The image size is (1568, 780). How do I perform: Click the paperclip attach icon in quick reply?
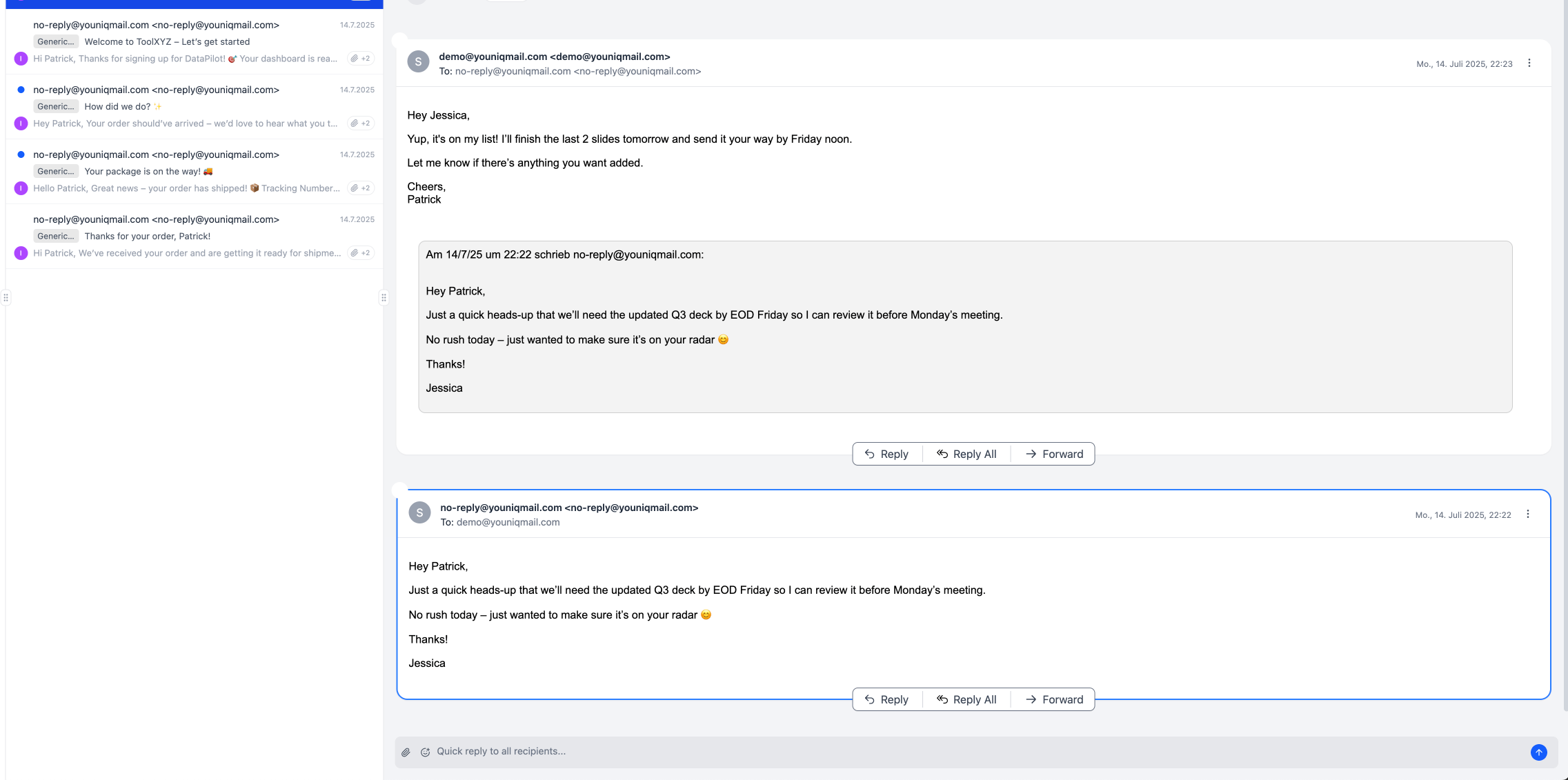point(406,752)
